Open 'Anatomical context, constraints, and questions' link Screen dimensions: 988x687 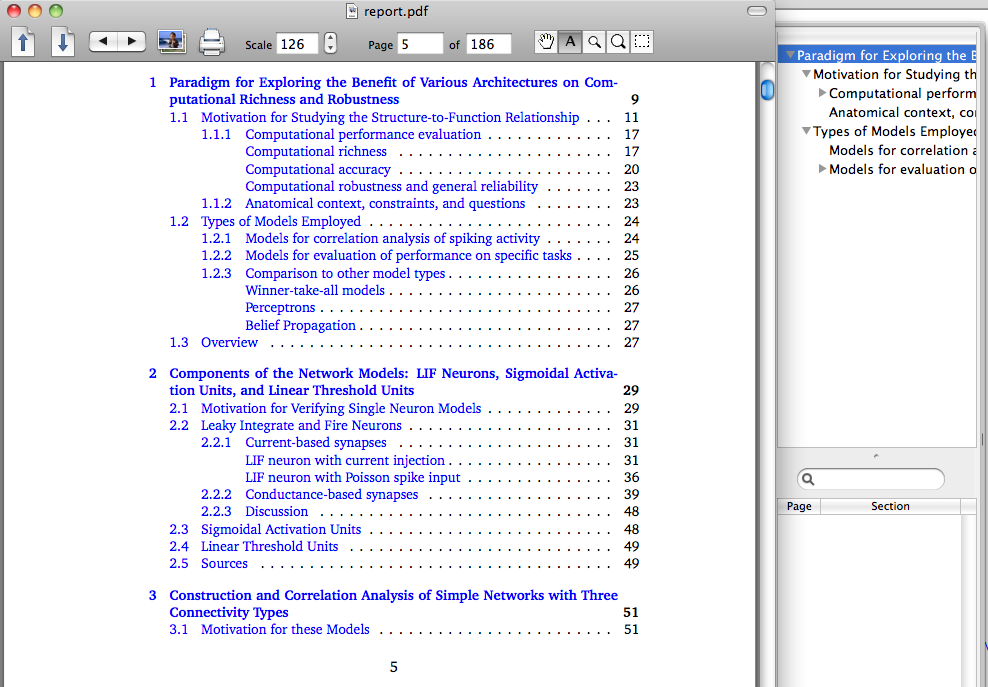(x=385, y=204)
